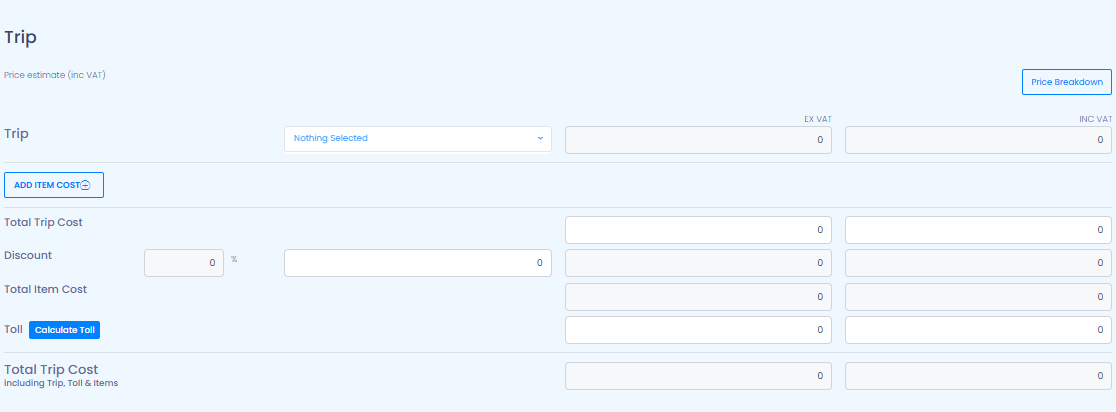The image size is (1116, 412).
Task: Click the Discount INC VAT field
Action: tap(978, 263)
